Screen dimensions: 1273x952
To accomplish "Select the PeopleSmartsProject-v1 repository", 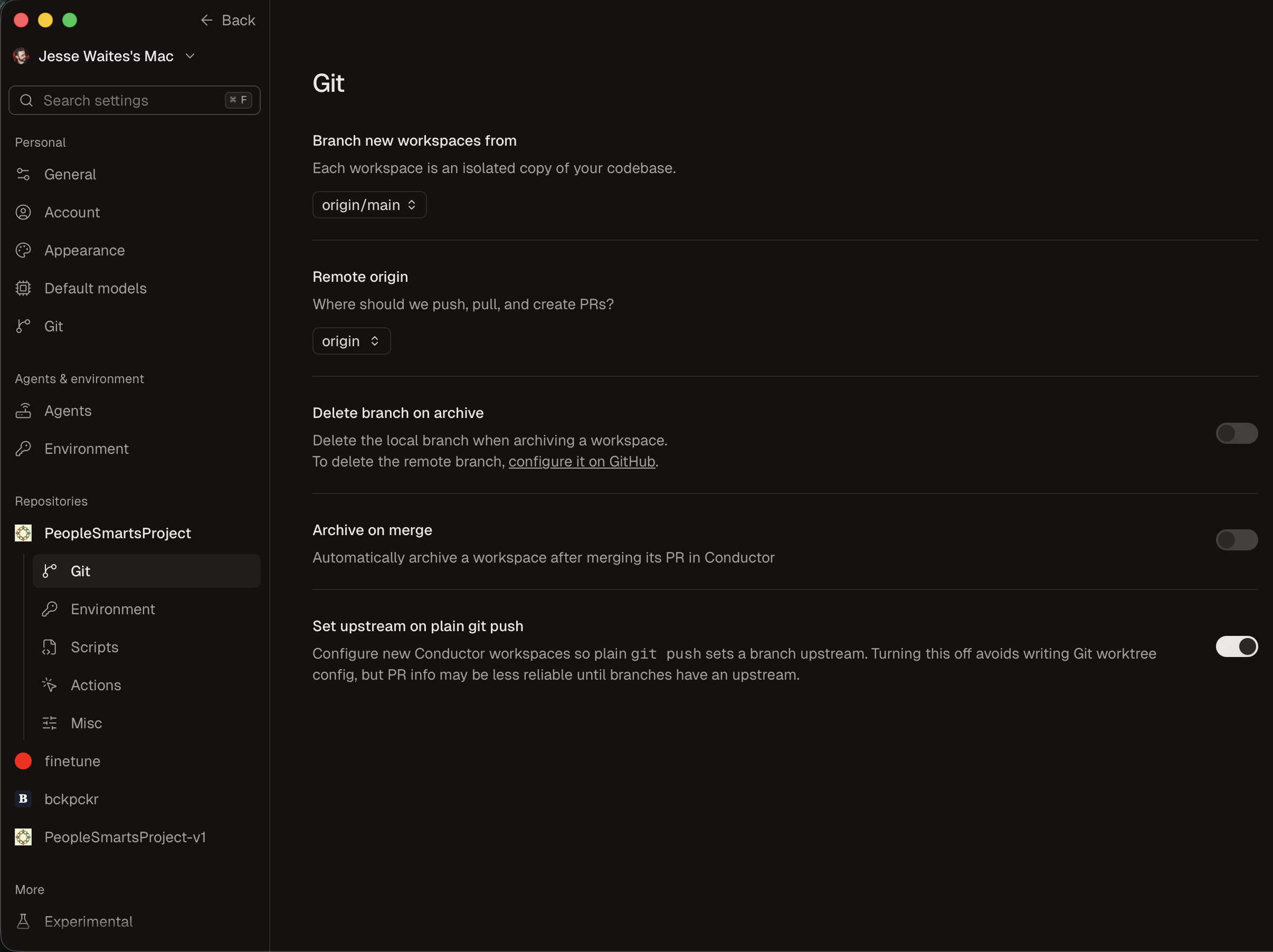I will coord(135,837).
